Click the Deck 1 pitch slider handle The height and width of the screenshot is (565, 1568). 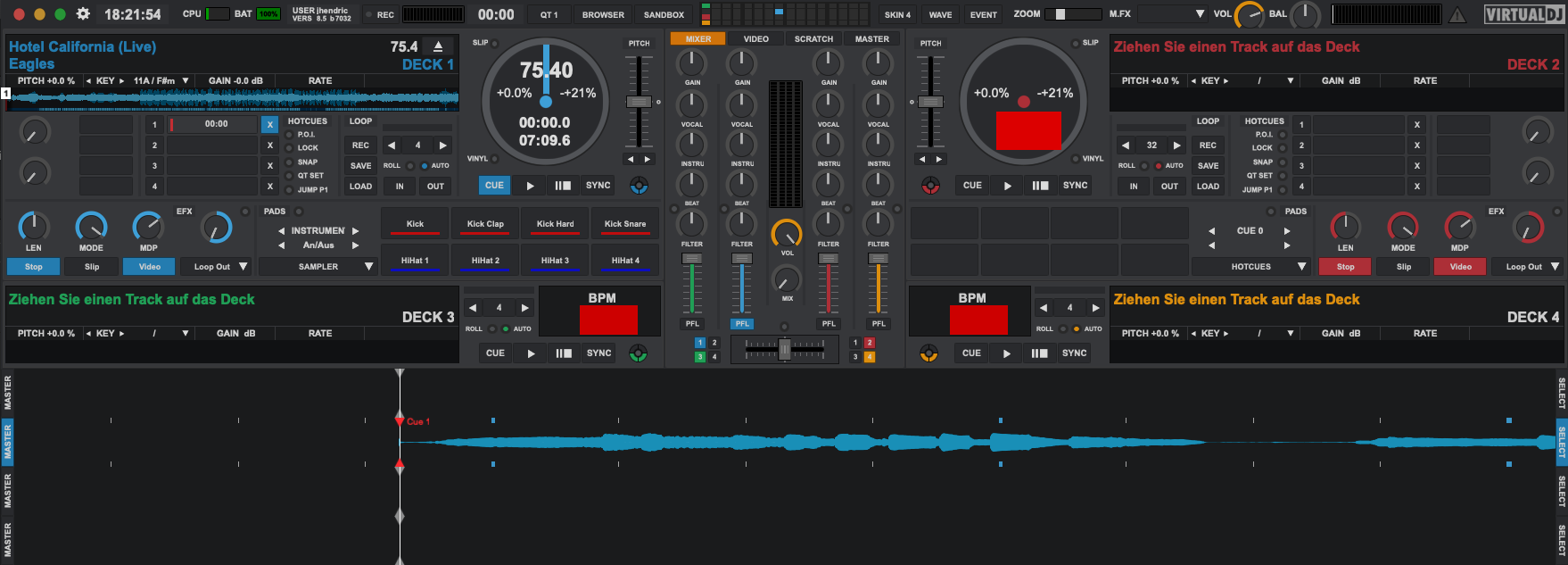[x=639, y=102]
